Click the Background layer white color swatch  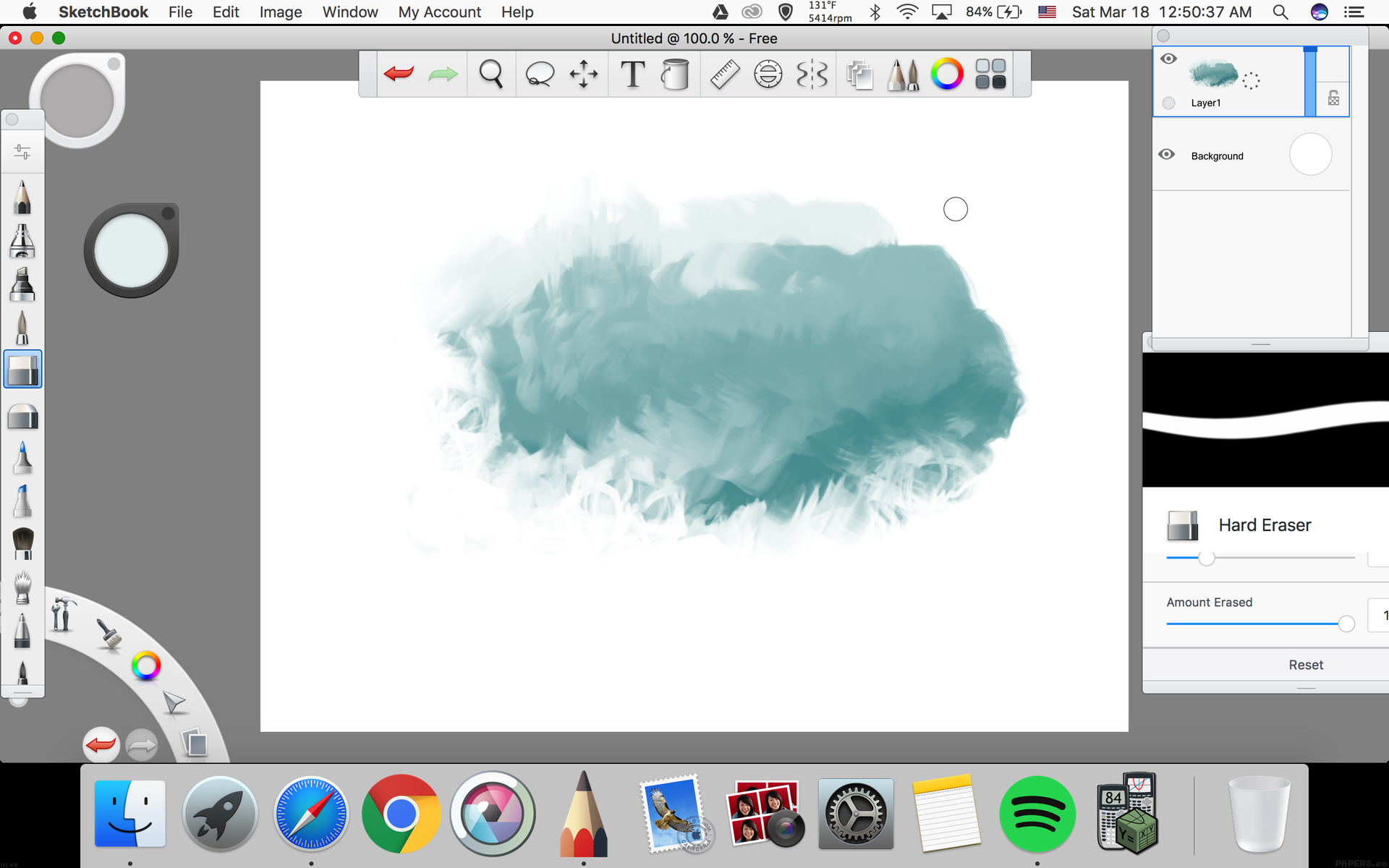(x=1310, y=154)
